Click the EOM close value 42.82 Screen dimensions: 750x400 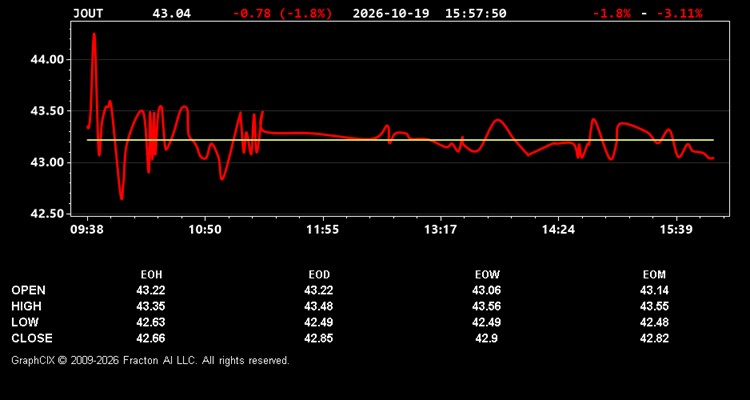point(654,338)
